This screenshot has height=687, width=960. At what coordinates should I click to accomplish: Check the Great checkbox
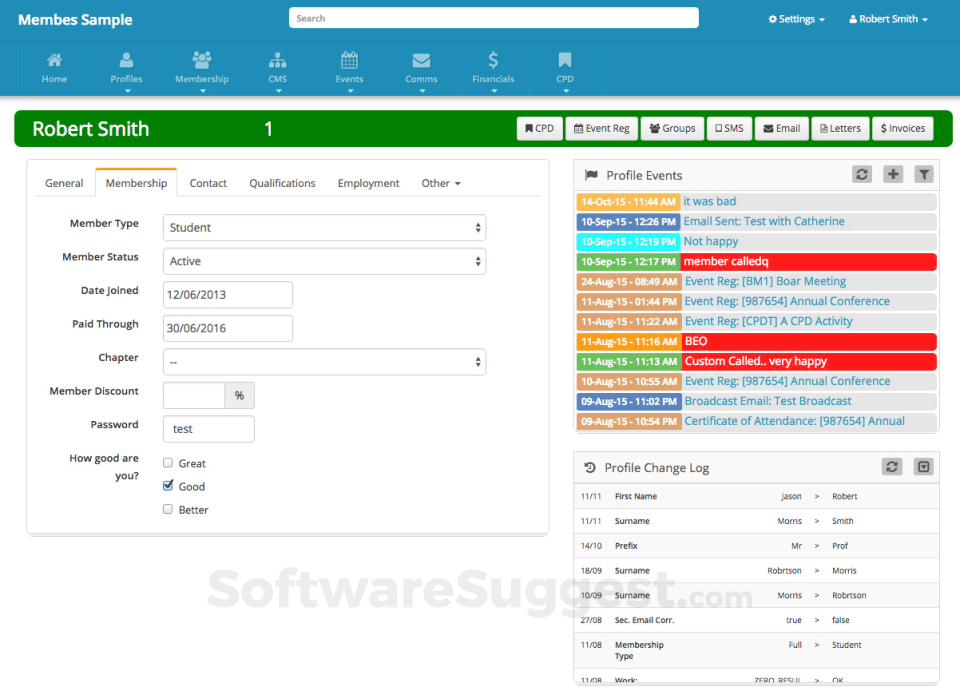pos(167,463)
